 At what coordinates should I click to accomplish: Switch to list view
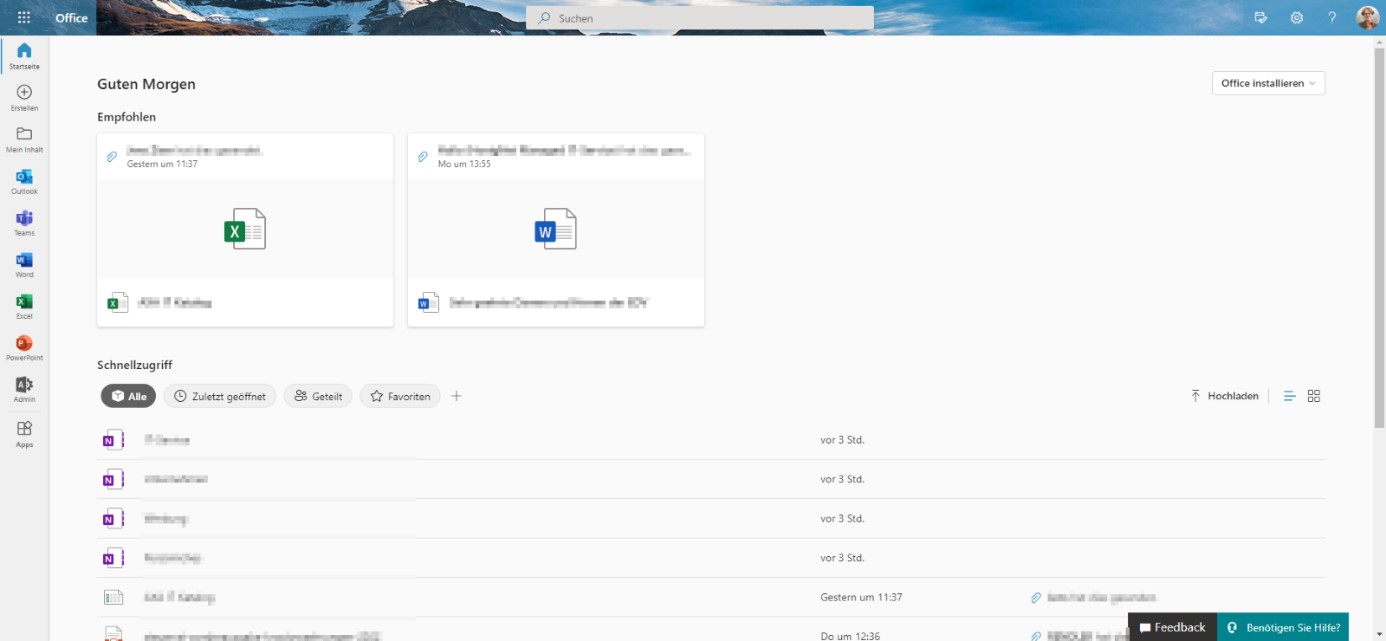tap(1289, 396)
